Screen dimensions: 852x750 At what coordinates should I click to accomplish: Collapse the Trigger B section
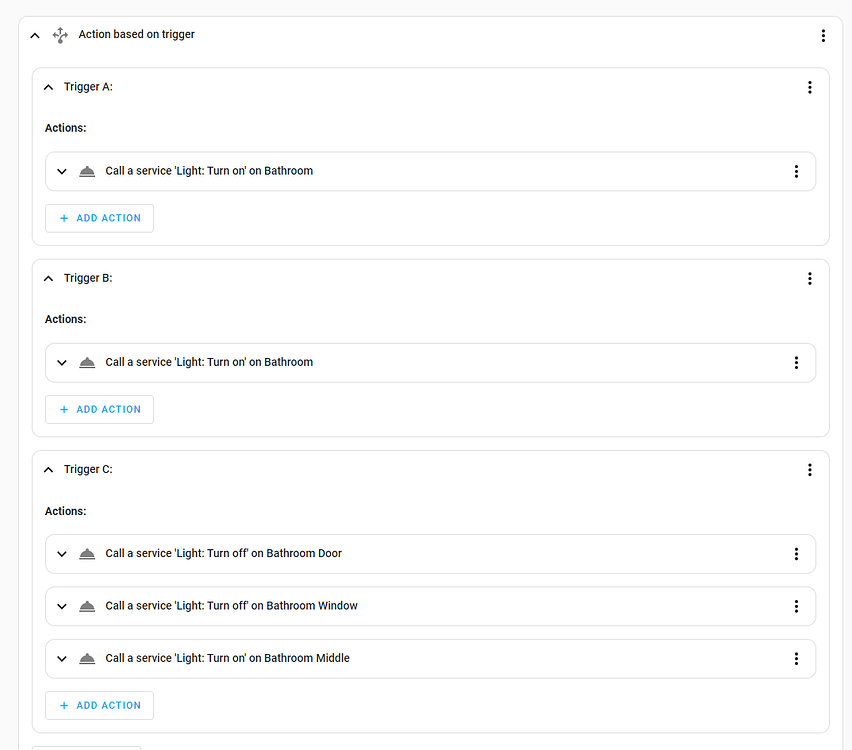(x=48, y=278)
